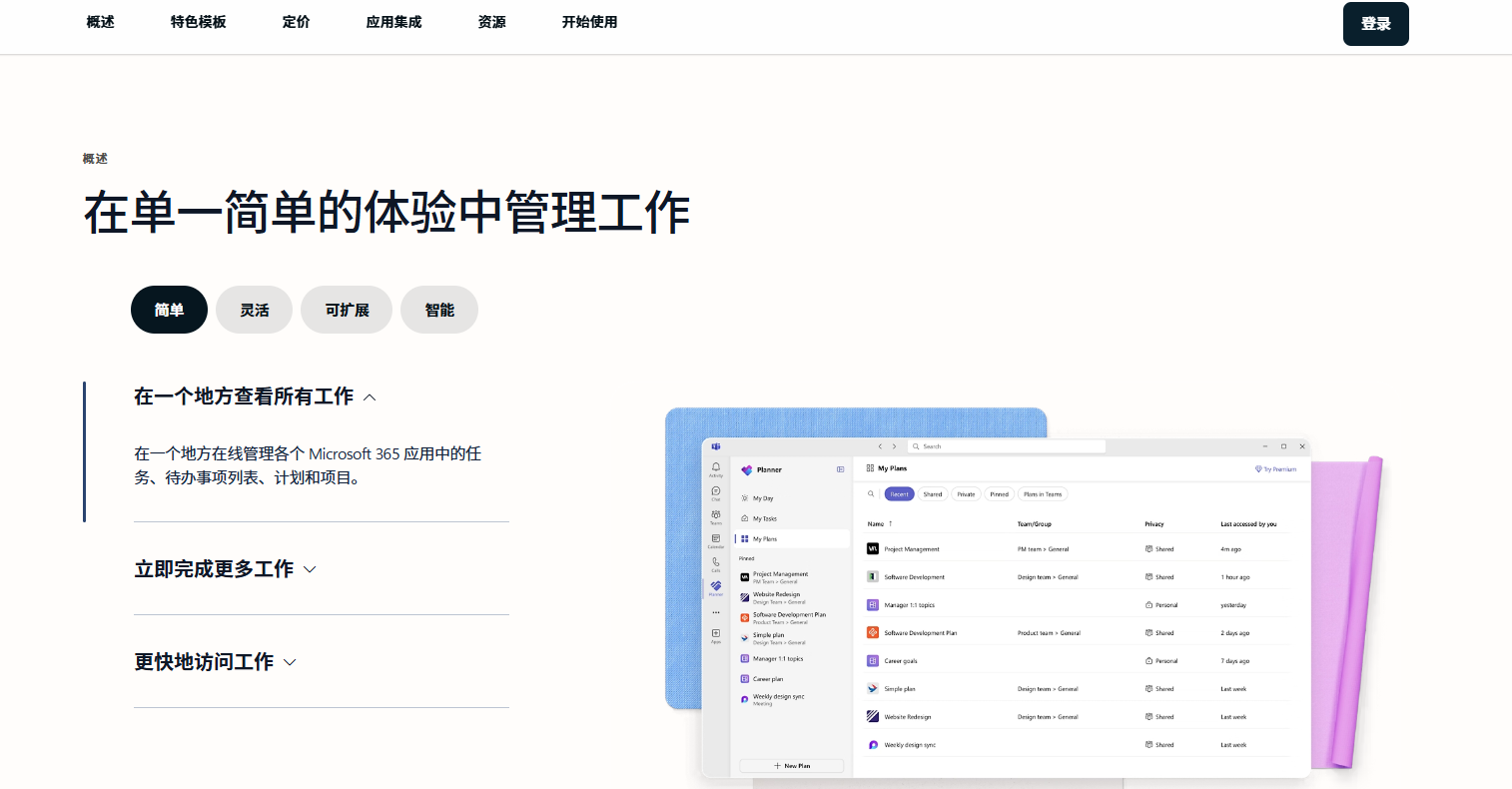
Task: Click the Teams logo in preview title bar
Action: click(716, 446)
